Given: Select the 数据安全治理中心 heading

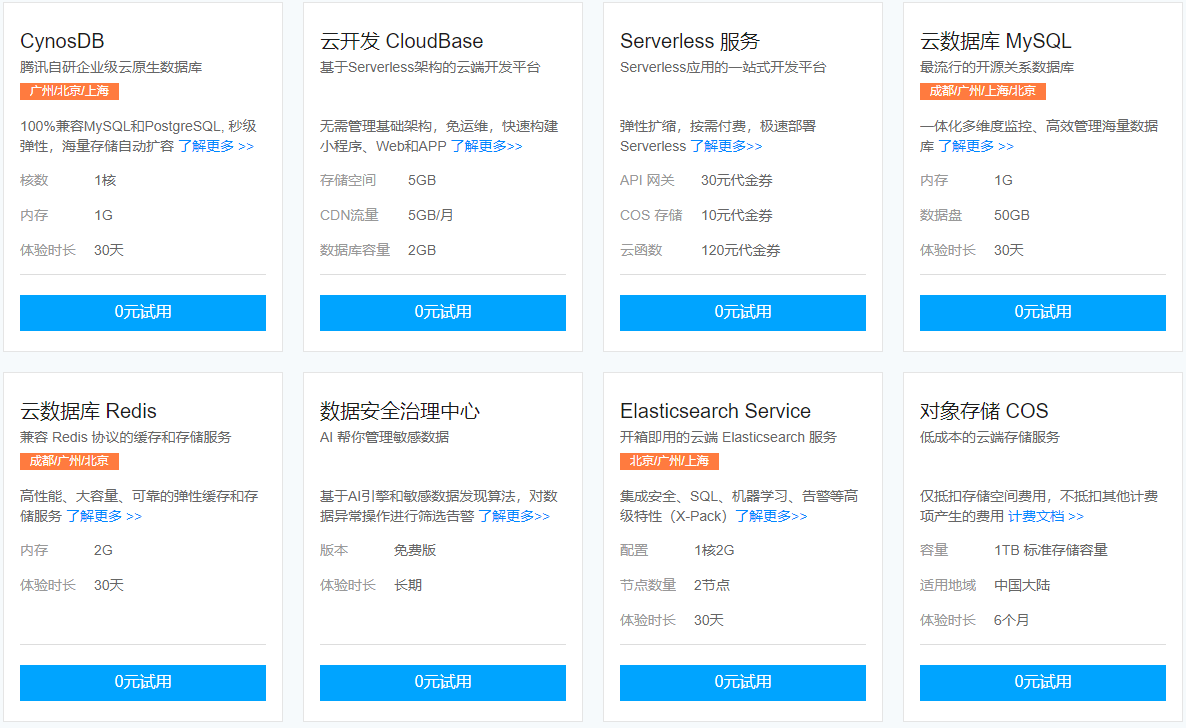Looking at the screenshot, I should coord(400,411).
